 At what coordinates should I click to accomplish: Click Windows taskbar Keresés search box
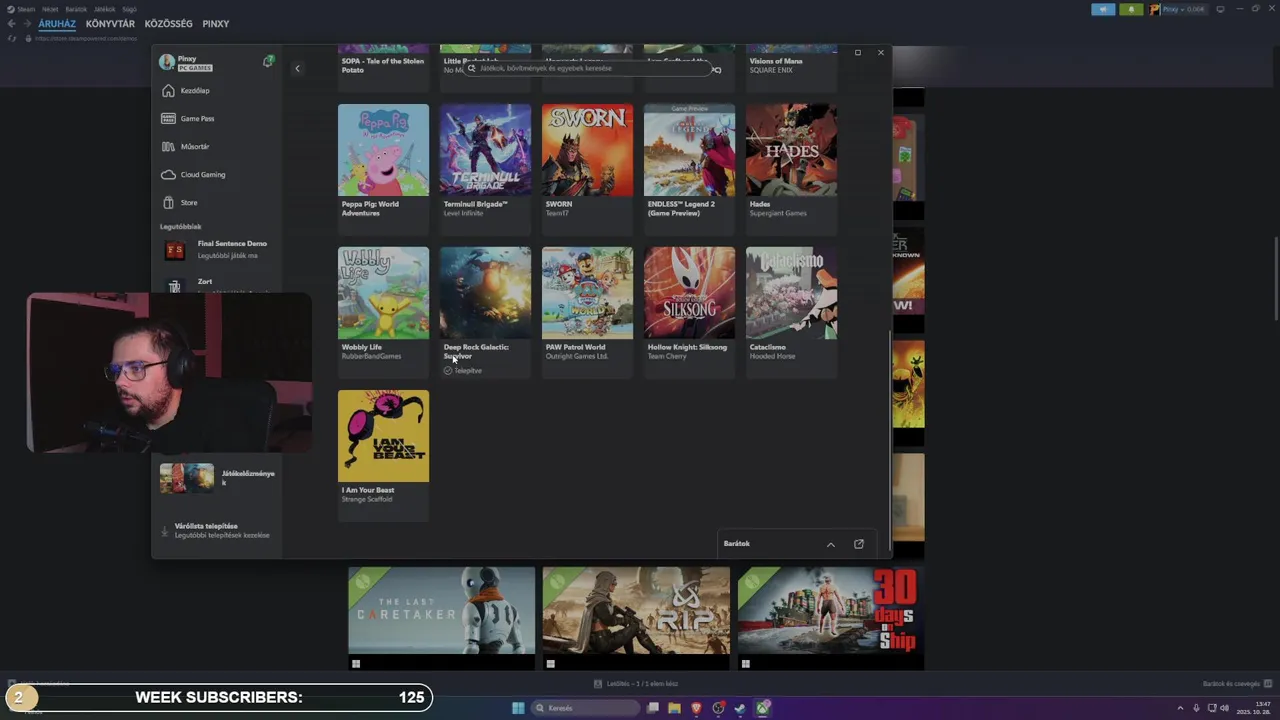click(x=587, y=708)
